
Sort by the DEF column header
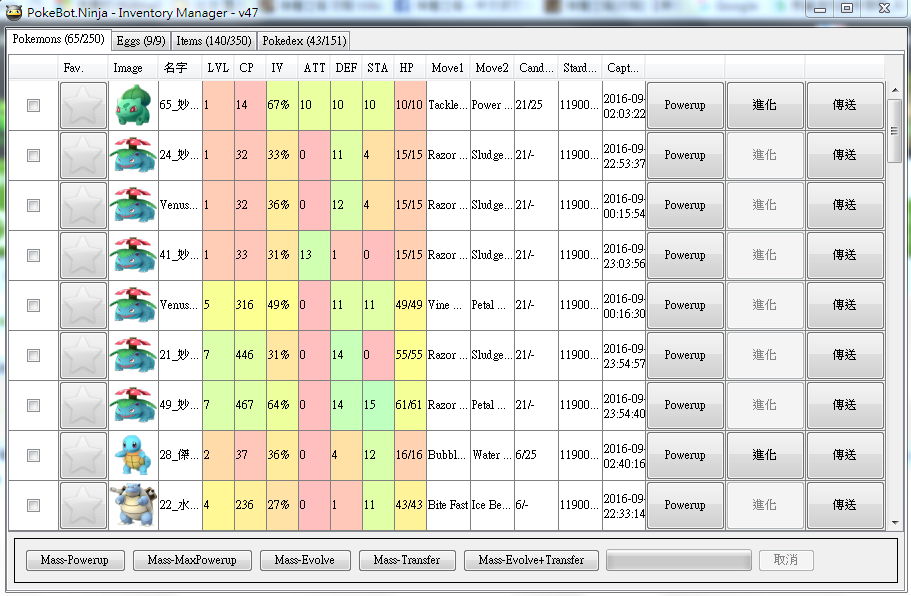click(x=346, y=68)
